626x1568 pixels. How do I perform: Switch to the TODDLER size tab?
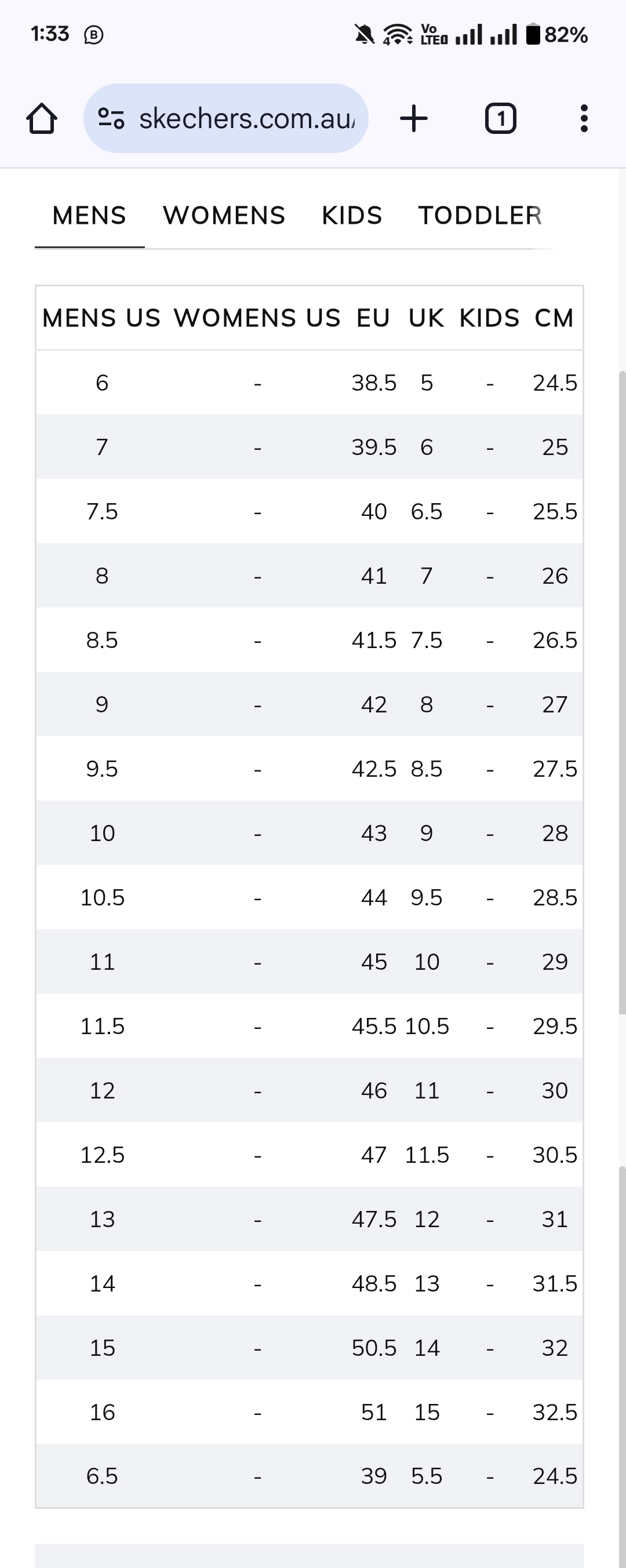[x=480, y=216]
